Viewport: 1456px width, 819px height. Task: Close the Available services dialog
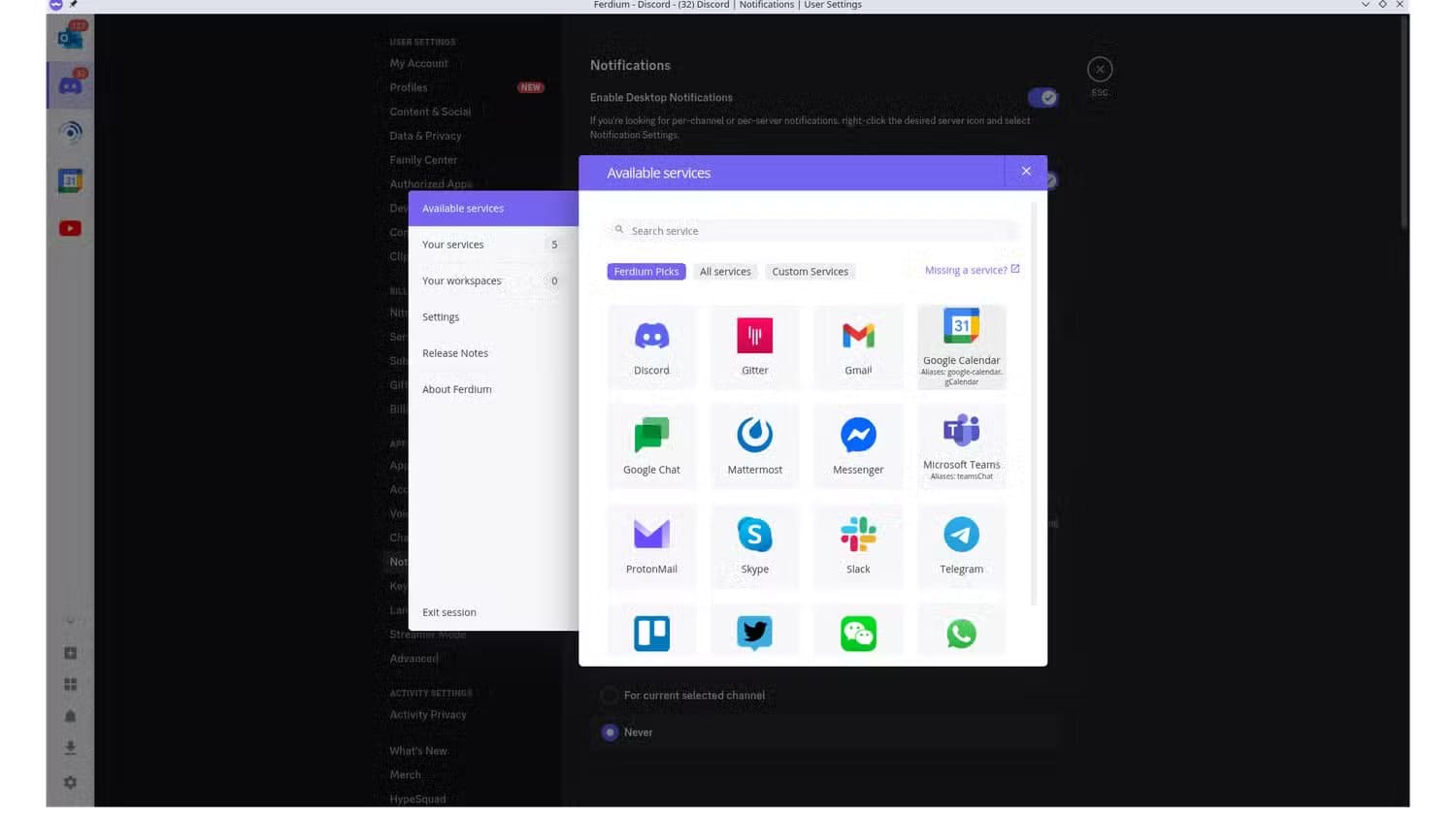1026,171
